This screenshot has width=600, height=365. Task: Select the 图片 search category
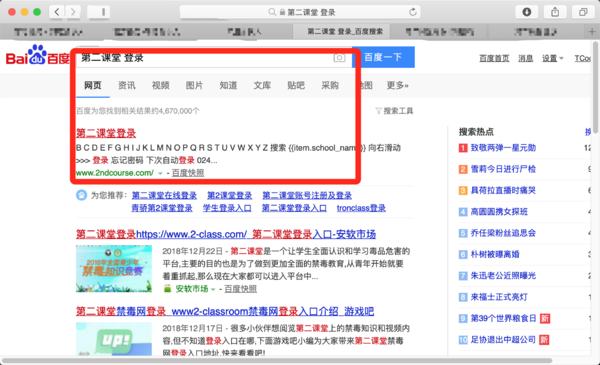point(194,85)
